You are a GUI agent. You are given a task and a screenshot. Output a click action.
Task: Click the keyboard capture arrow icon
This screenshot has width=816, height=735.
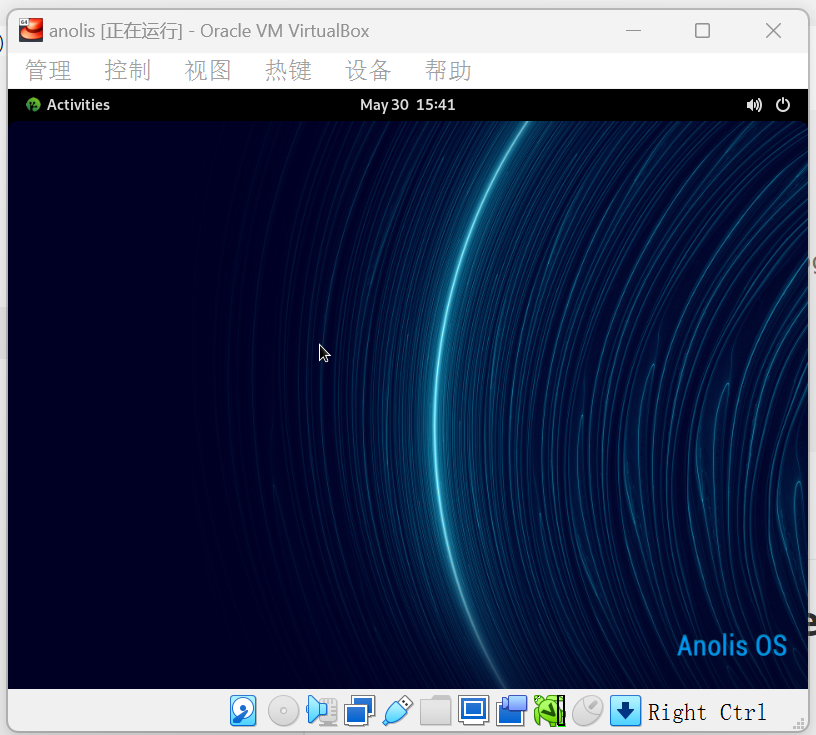pyautogui.click(x=625, y=711)
